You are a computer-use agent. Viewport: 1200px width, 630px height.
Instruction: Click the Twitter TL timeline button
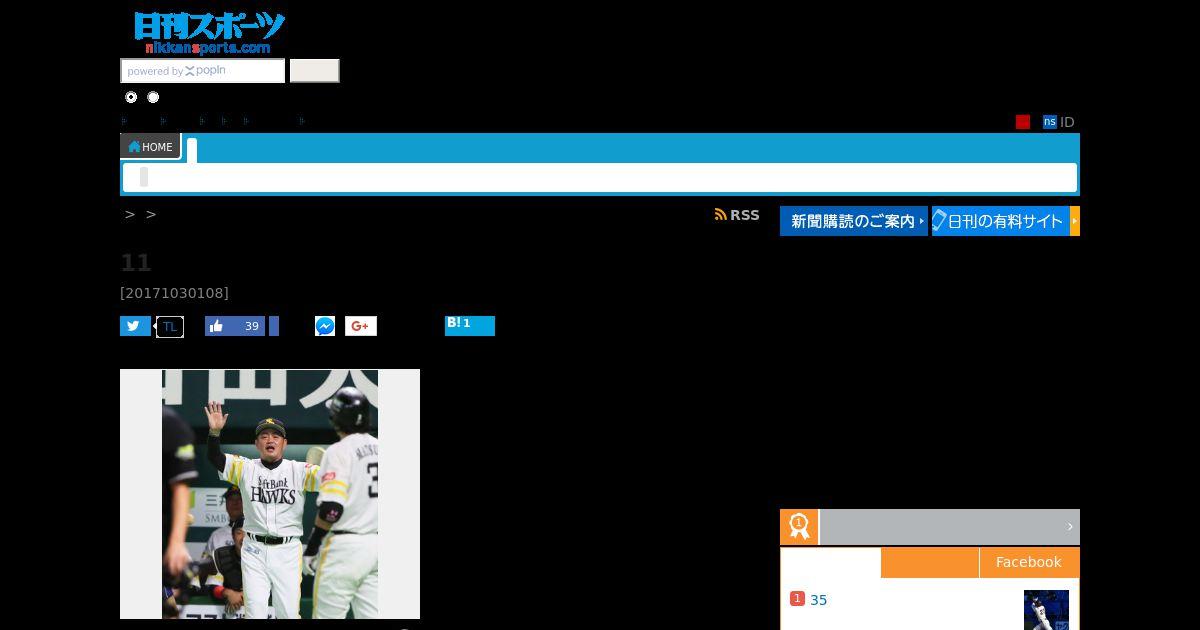[170, 326]
